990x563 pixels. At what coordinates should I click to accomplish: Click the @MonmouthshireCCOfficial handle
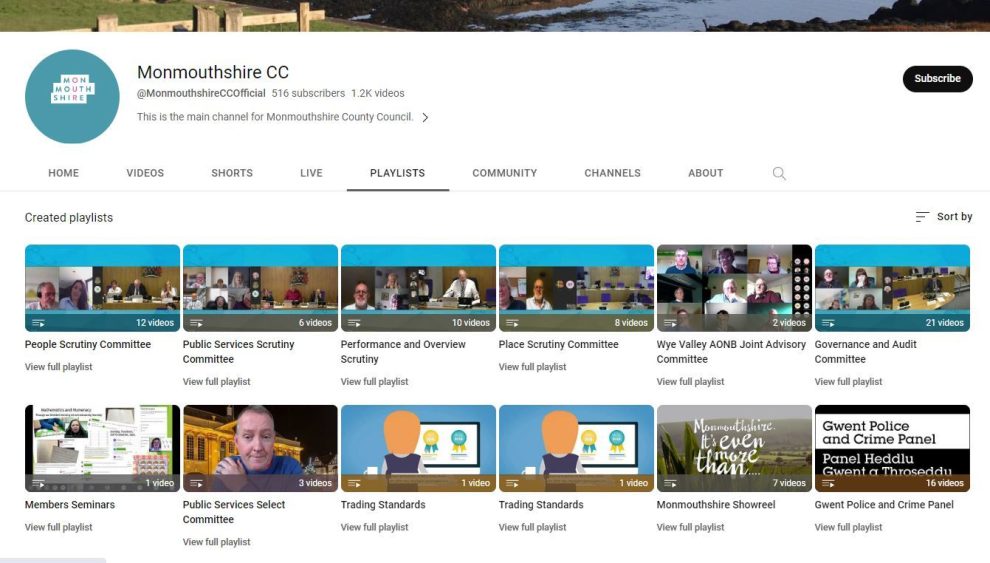(x=201, y=93)
